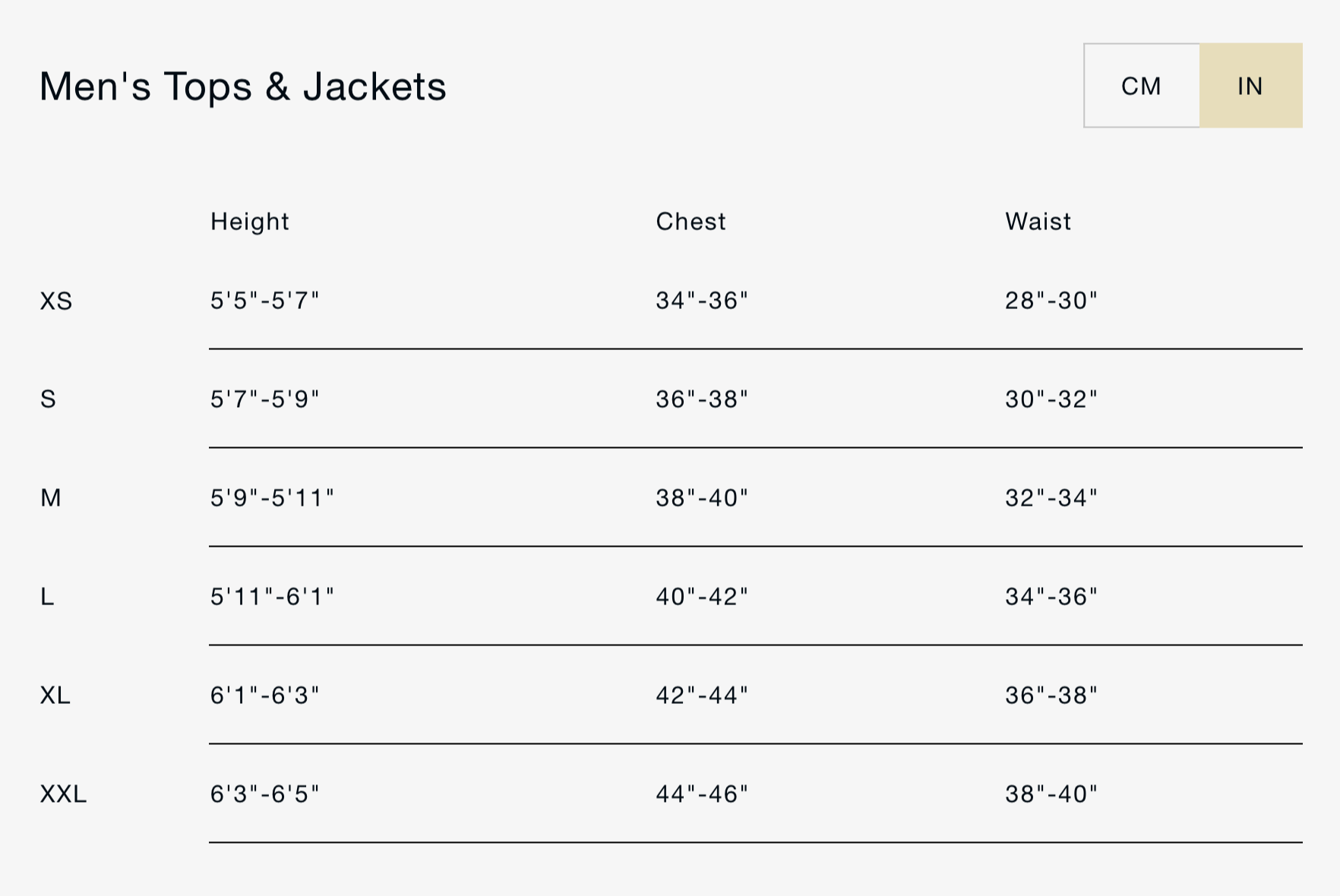Viewport: 1340px width, 896px height.
Task: Click the XXL waist value 38"-40"
Action: tap(1051, 794)
